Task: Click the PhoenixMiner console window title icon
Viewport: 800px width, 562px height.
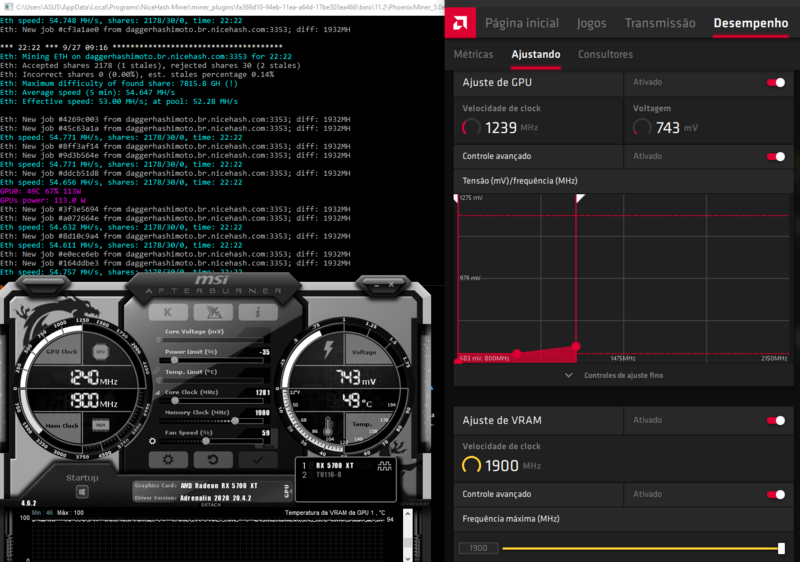Action: coord(8,7)
